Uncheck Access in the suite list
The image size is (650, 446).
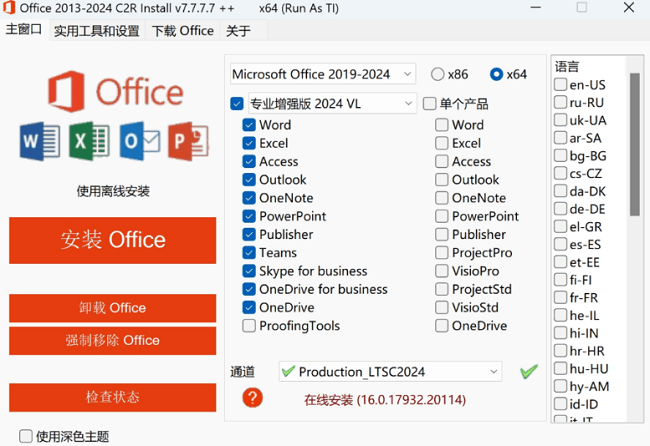pyautogui.click(x=249, y=161)
